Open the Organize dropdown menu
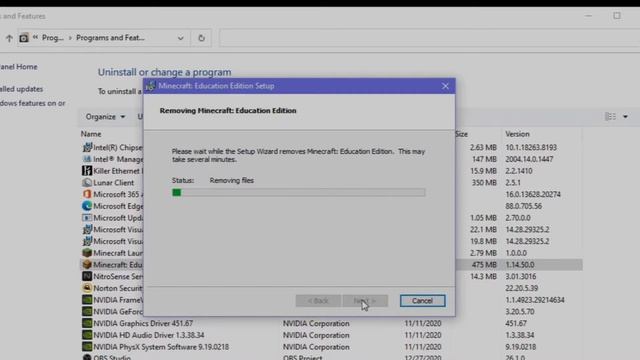 105,117
